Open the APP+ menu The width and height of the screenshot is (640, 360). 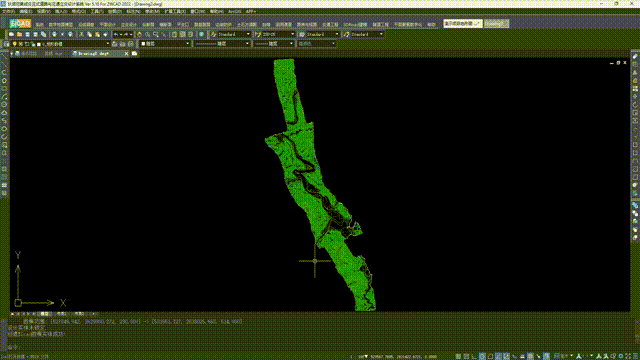(x=251, y=11)
